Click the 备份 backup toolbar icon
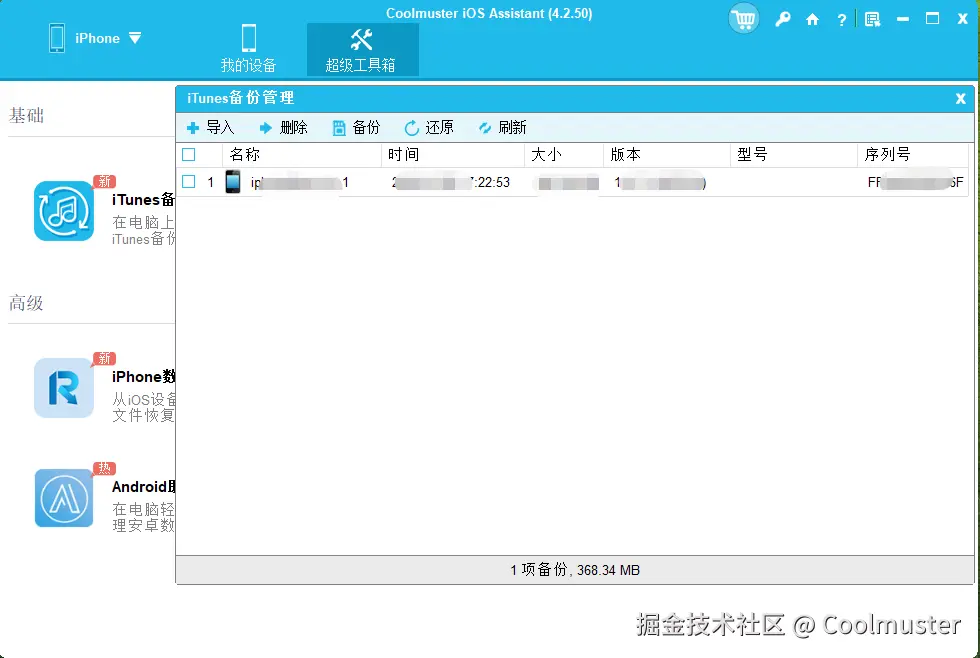The image size is (980, 658). (355, 127)
